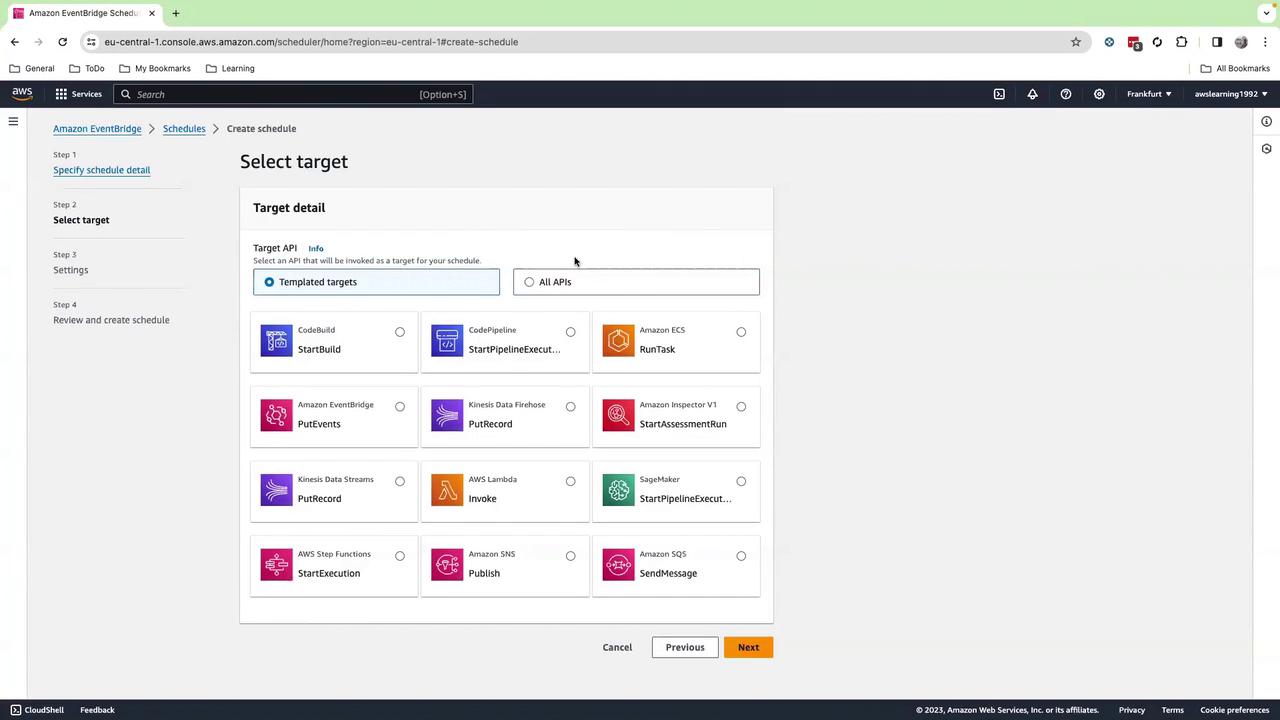Open the All Bookmarks folder

tap(1235, 68)
